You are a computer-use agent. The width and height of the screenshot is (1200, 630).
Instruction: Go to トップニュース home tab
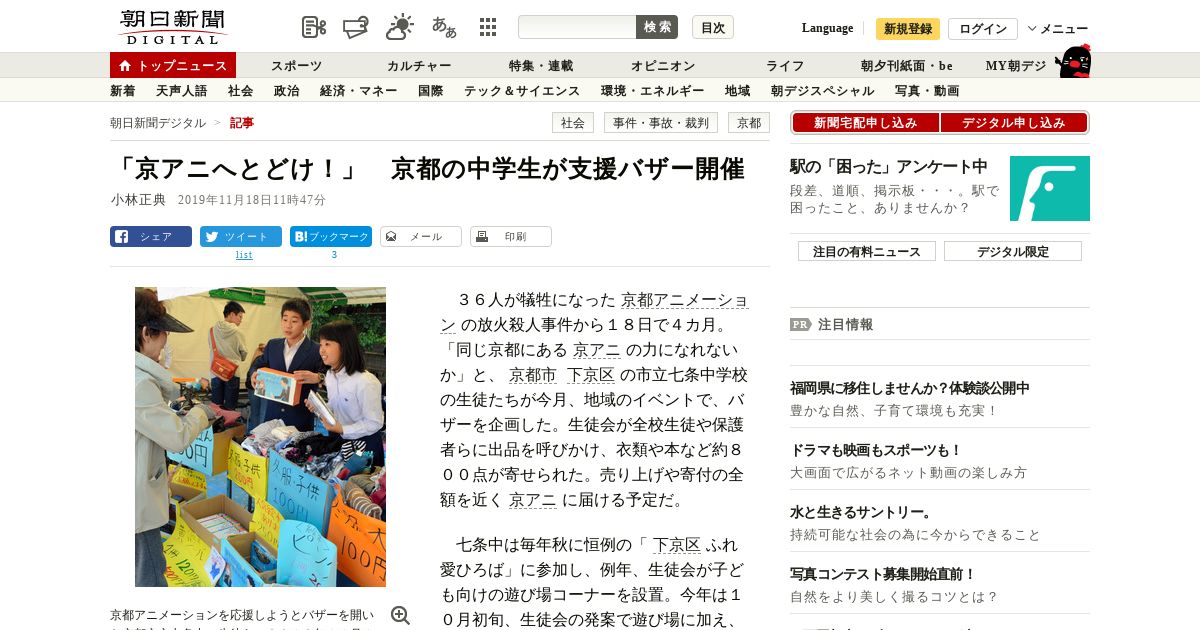[173, 65]
